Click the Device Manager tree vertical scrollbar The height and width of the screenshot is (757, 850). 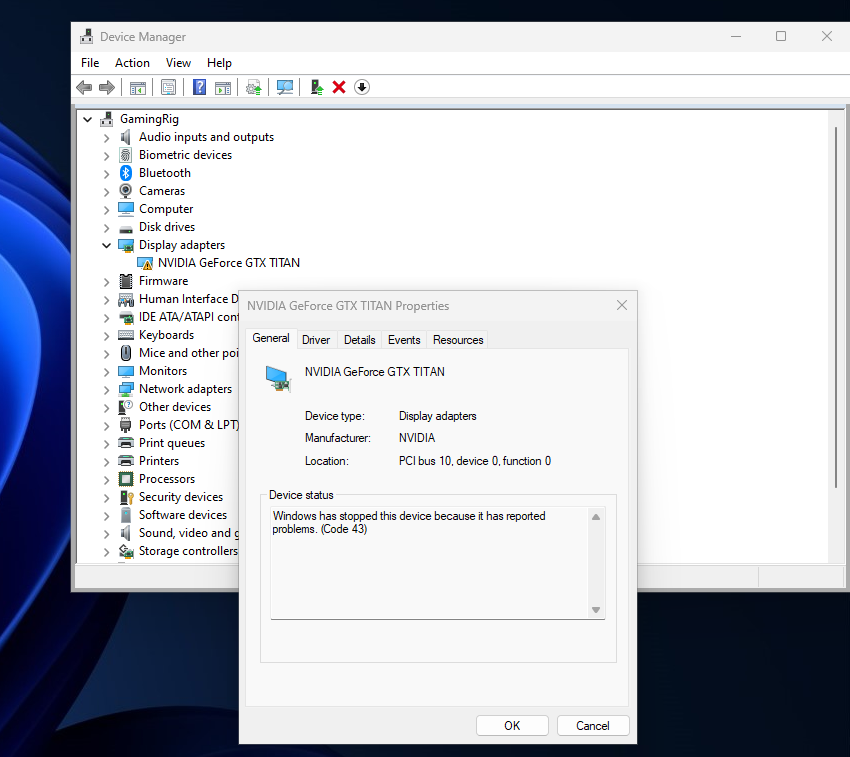(x=836, y=308)
